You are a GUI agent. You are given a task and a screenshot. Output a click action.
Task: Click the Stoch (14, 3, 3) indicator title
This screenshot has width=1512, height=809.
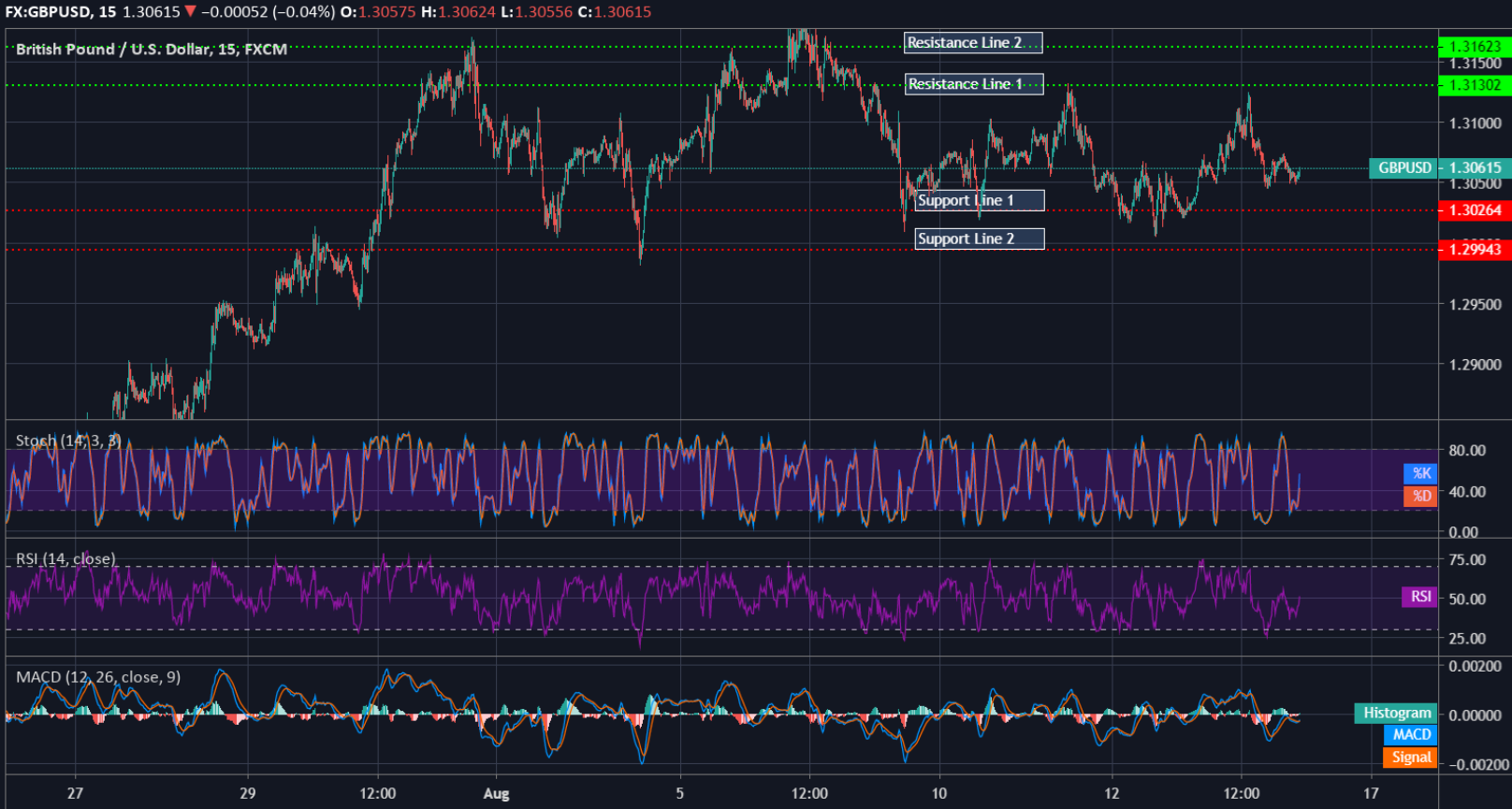(68, 440)
